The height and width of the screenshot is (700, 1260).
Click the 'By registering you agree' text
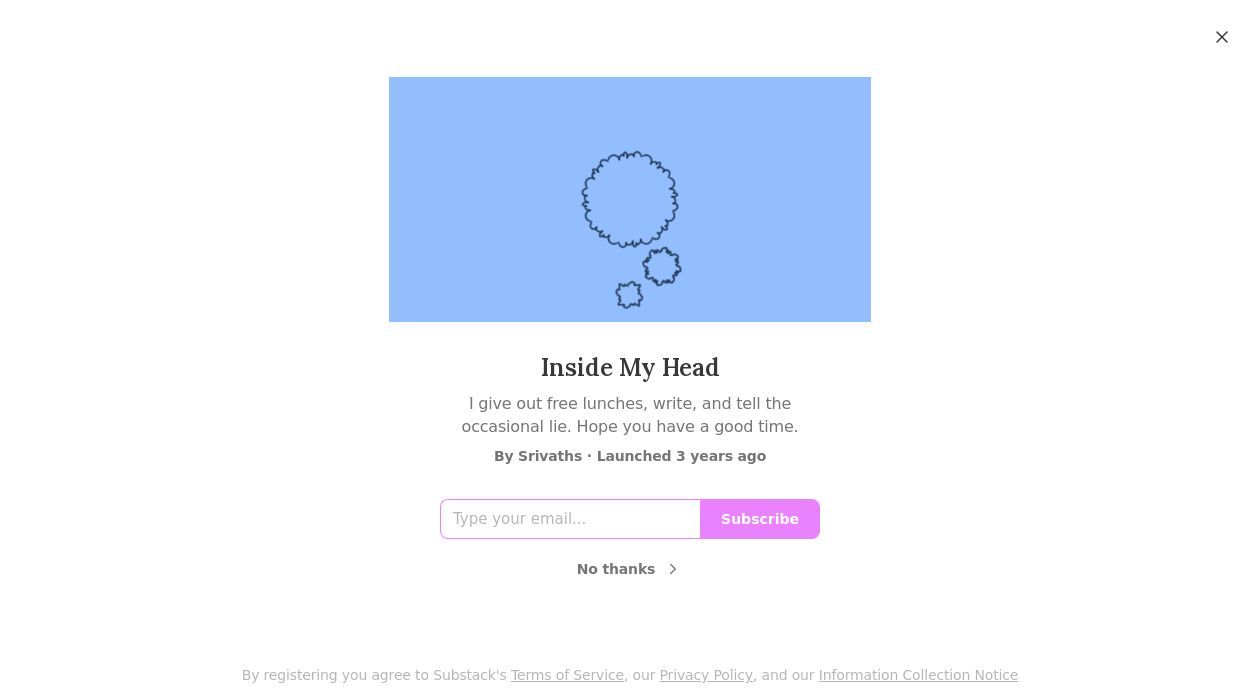click(335, 675)
